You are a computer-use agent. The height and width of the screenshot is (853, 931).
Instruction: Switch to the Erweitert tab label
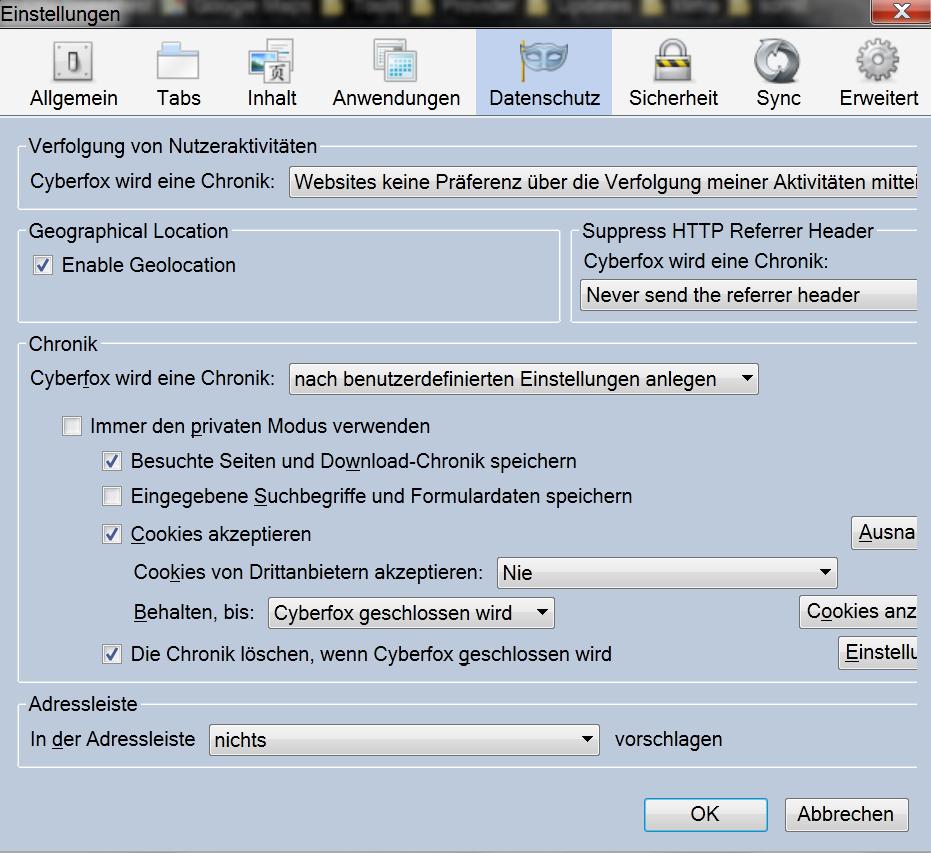(x=878, y=98)
